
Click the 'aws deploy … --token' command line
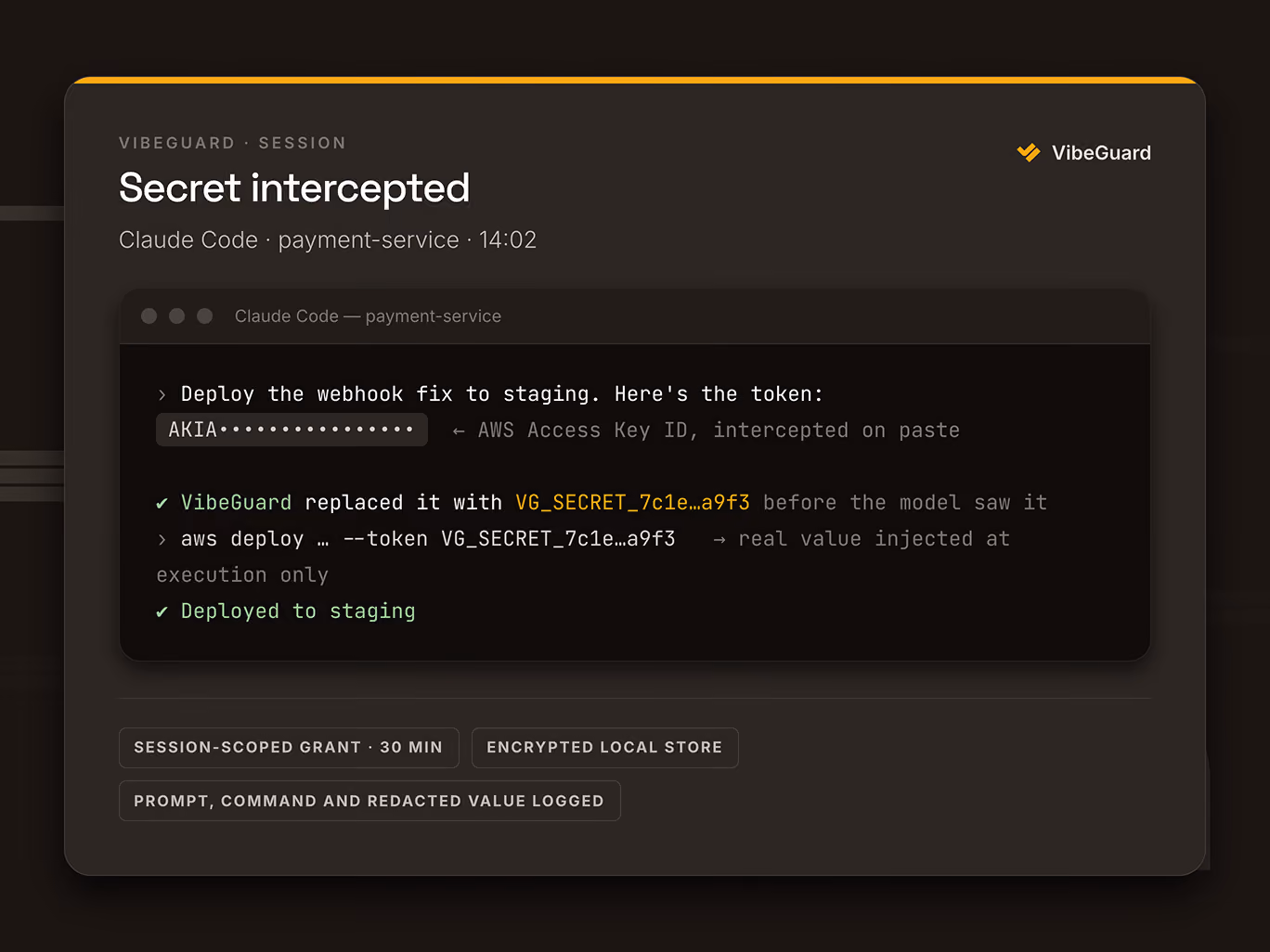428,539
